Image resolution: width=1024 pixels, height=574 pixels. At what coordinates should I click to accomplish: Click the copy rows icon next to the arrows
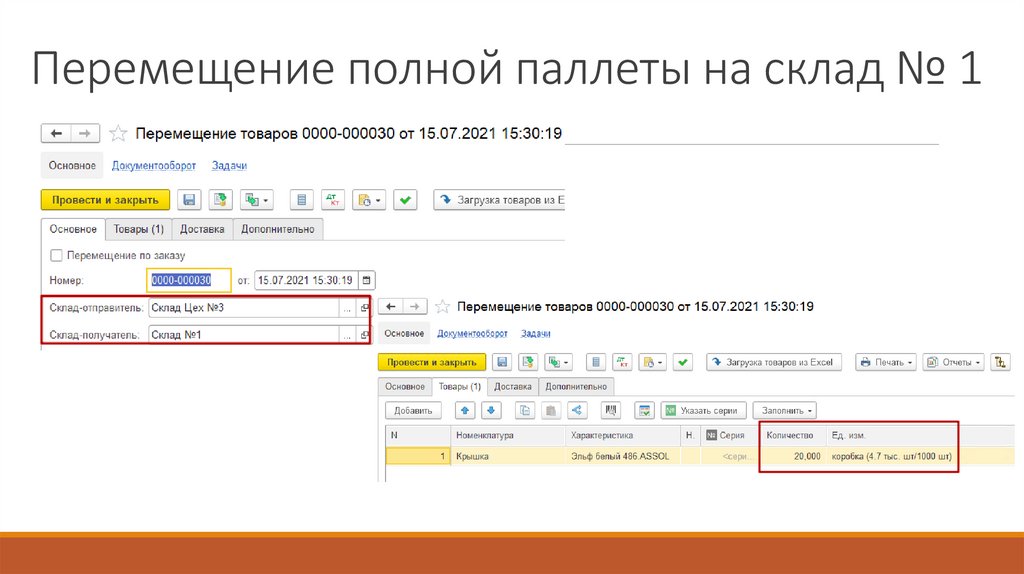pos(525,410)
